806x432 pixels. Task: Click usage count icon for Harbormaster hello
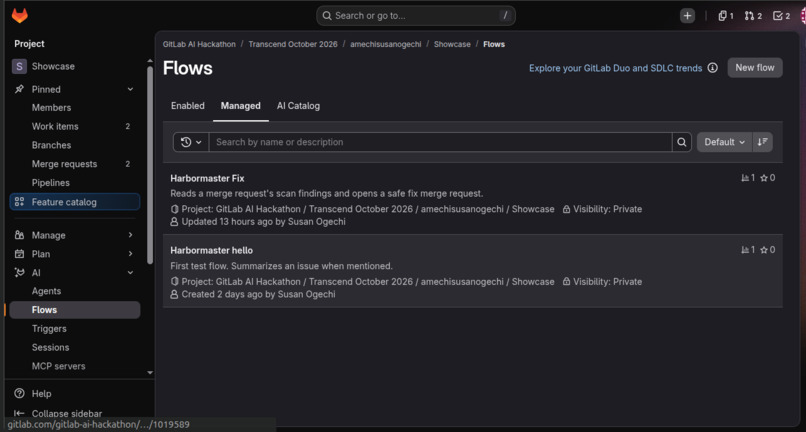(745, 250)
